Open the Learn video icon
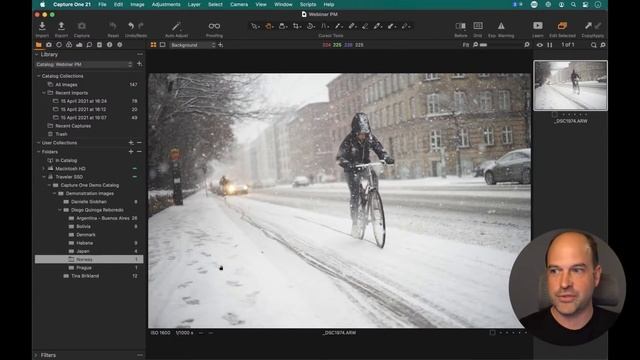The width and height of the screenshot is (640, 360). click(x=538, y=26)
